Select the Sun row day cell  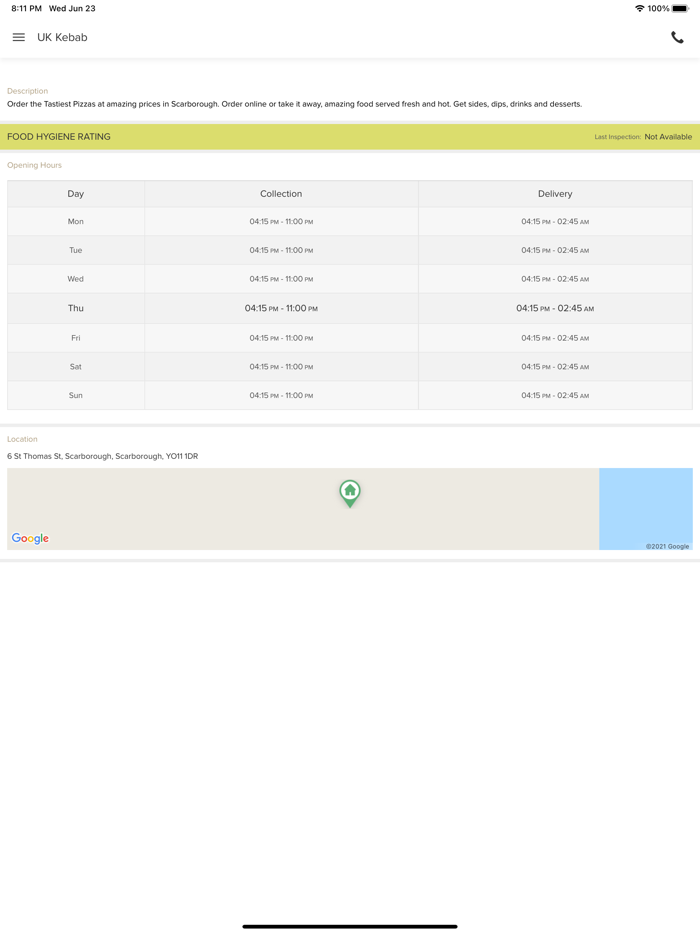(76, 395)
